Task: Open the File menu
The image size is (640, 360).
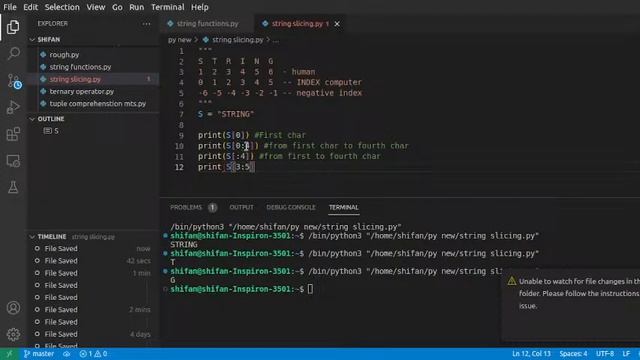Action: click(10, 7)
